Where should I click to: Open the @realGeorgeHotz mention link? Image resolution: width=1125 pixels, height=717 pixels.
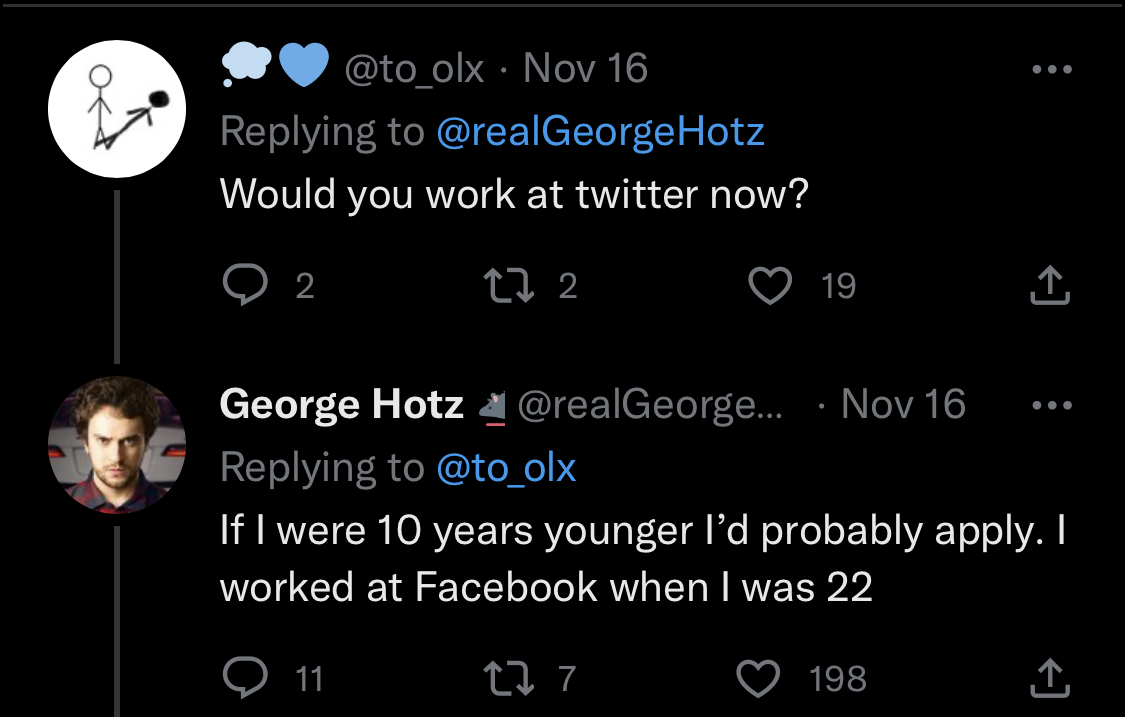[600, 132]
